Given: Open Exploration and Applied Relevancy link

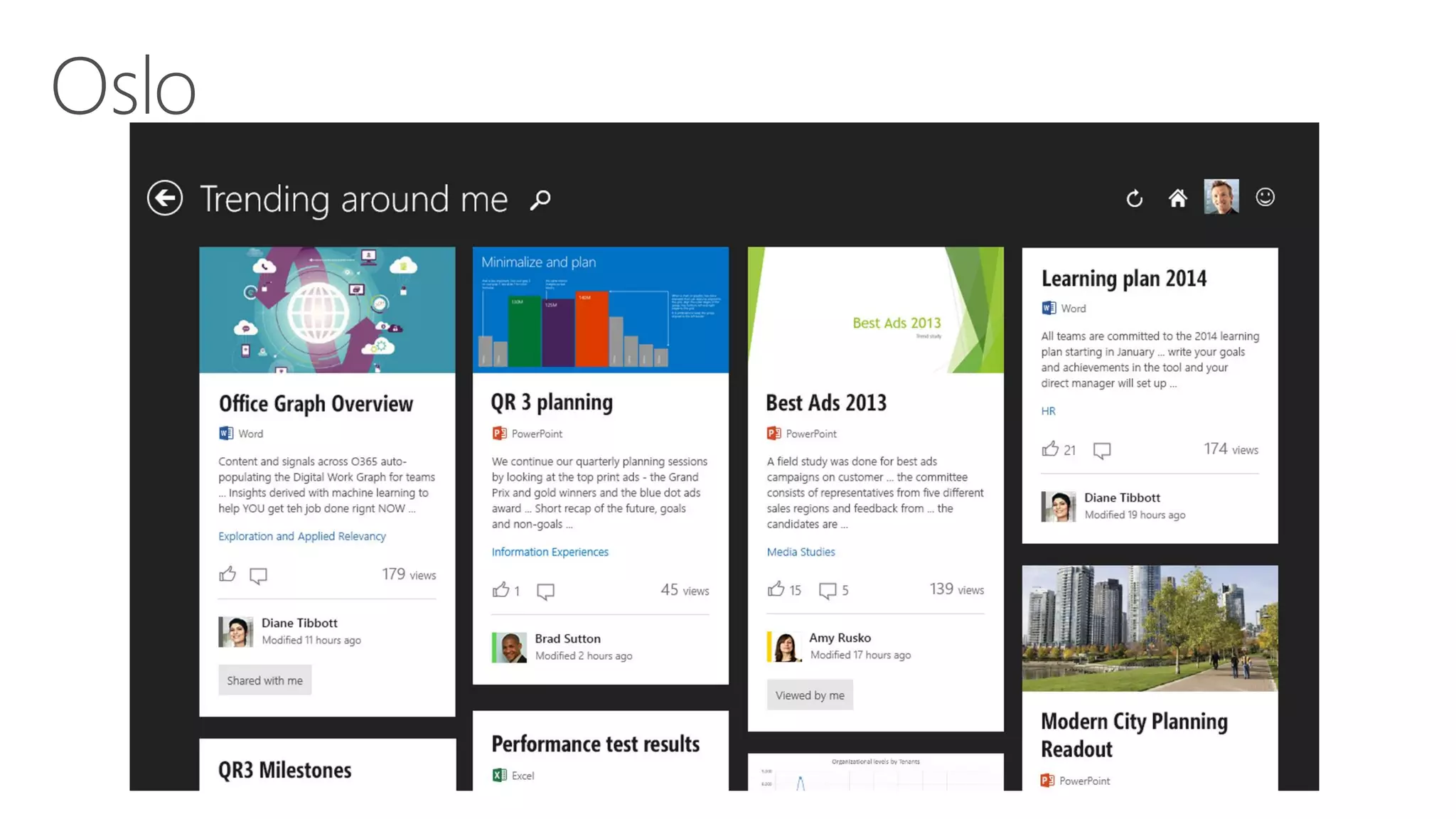Looking at the screenshot, I should coord(302,536).
